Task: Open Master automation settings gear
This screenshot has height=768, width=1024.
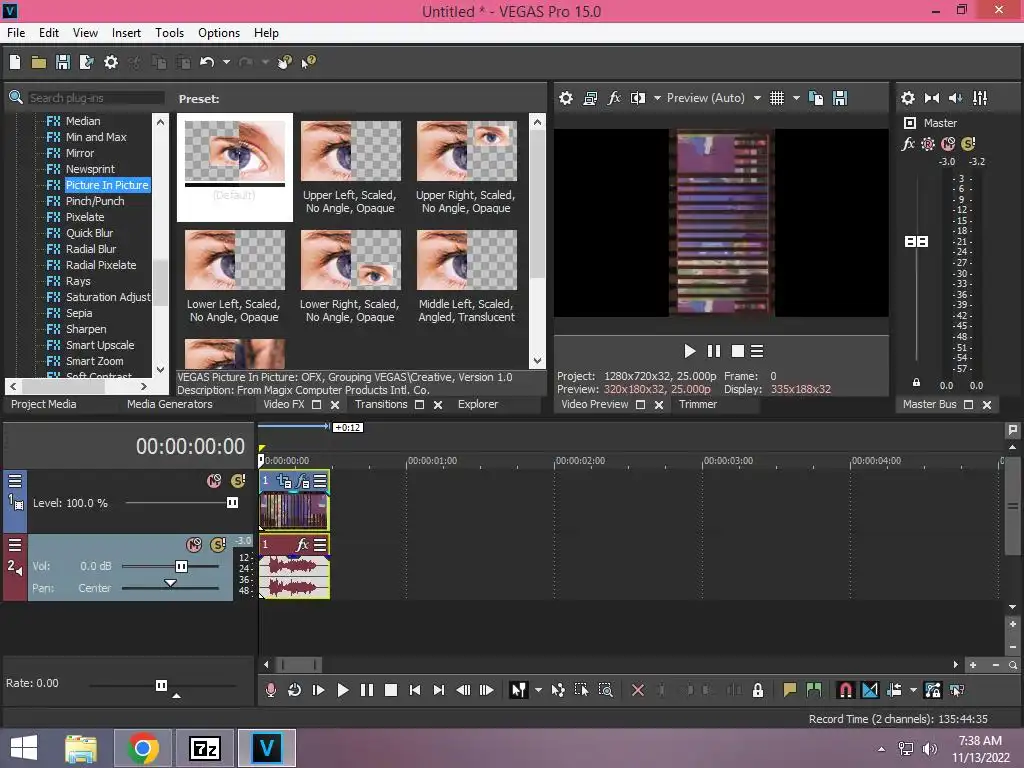Action: pos(927,144)
